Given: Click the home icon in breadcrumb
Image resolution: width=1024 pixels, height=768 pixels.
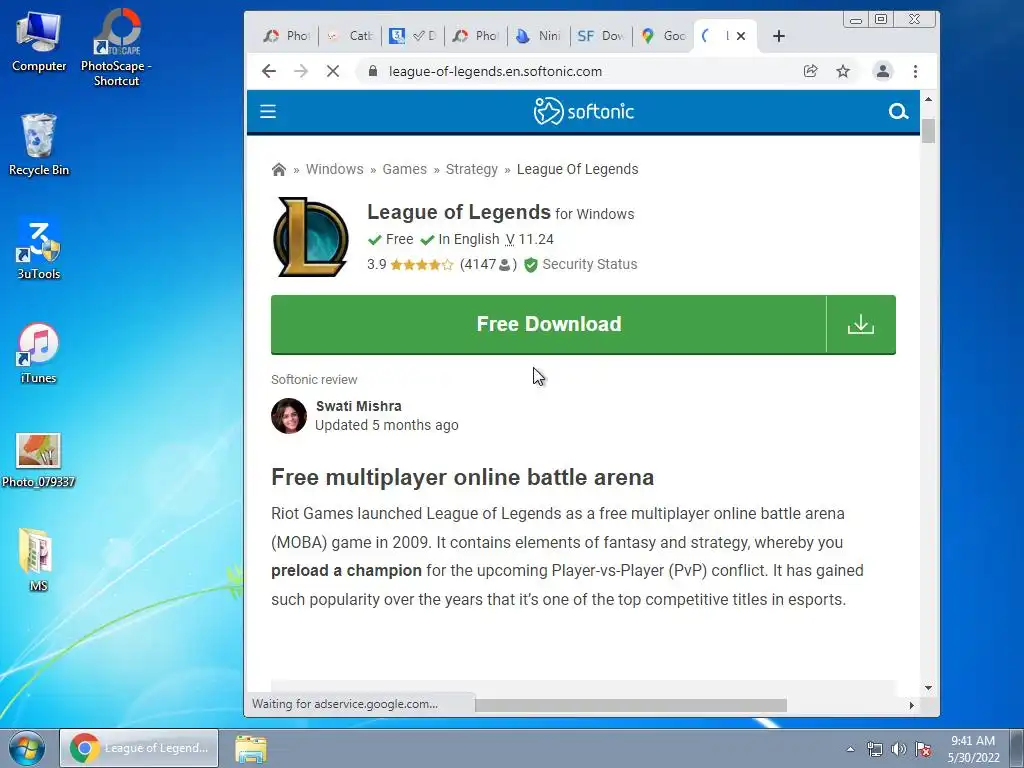Looking at the screenshot, I should (279, 170).
